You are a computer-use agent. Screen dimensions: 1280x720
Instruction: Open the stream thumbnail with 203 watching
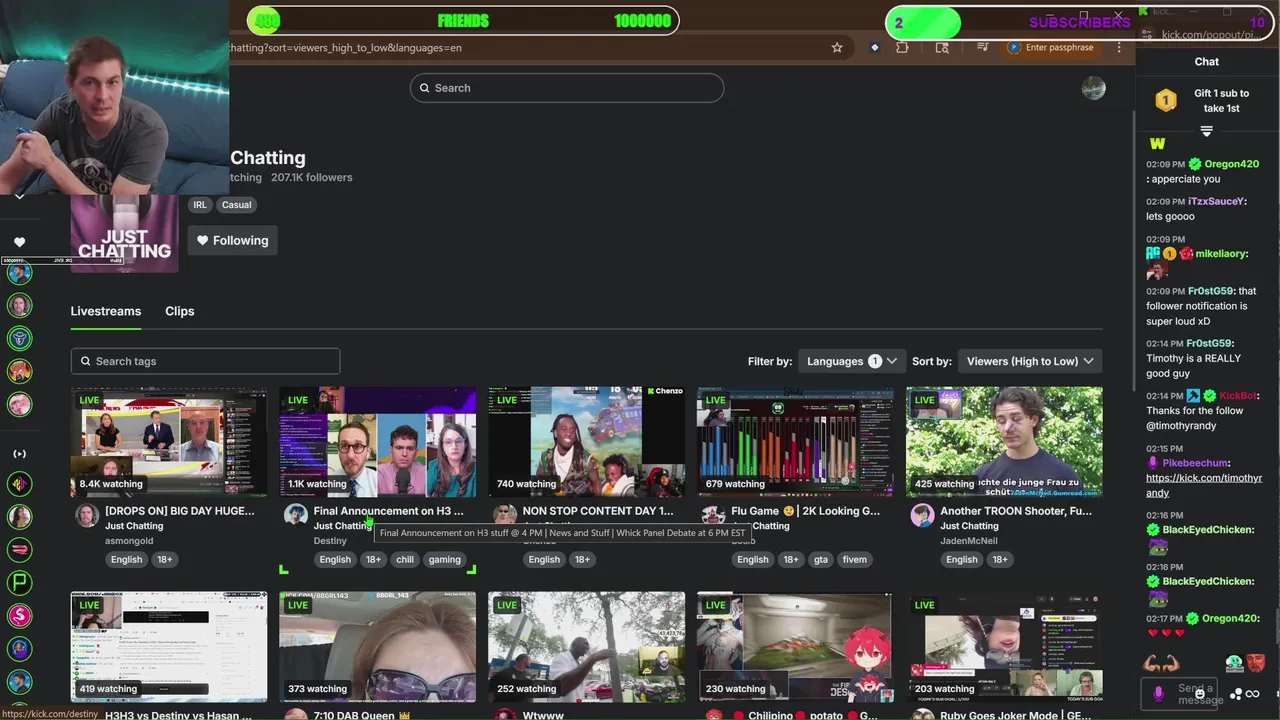(x=1005, y=647)
